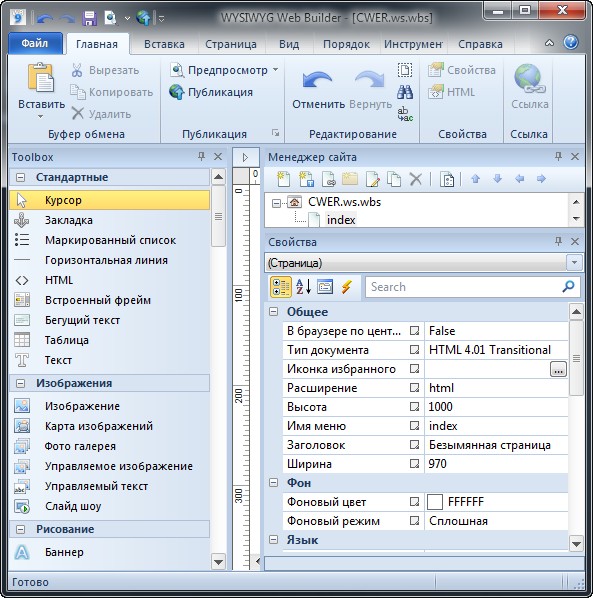The width and height of the screenshot is (593, 598).
Task: Collapse the CWER.ws.wbs tree node
Action: 276,203
